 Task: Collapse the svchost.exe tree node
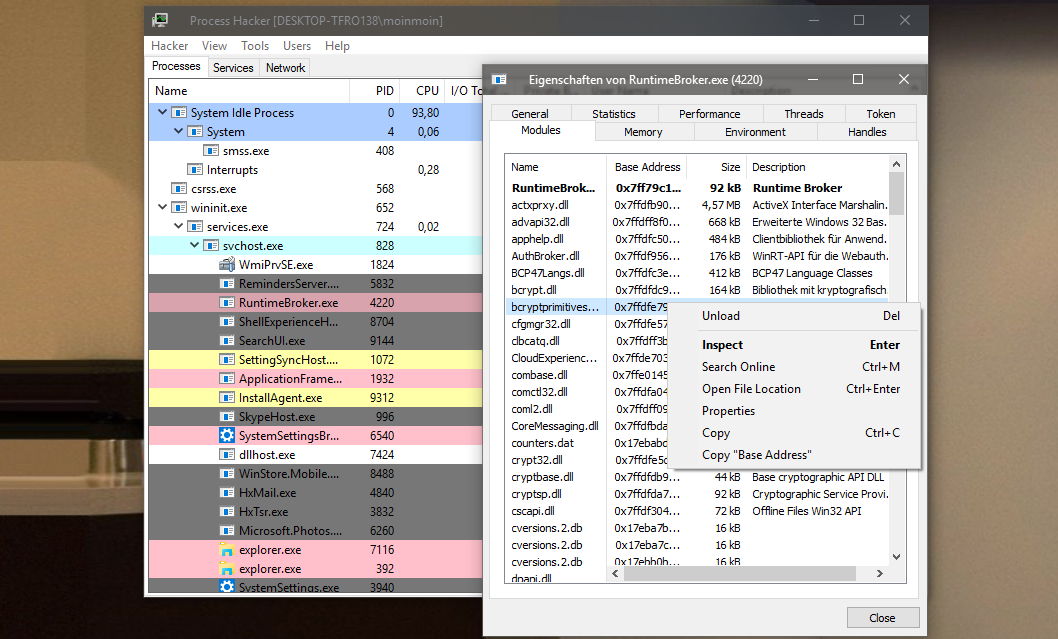click(195, 245)
